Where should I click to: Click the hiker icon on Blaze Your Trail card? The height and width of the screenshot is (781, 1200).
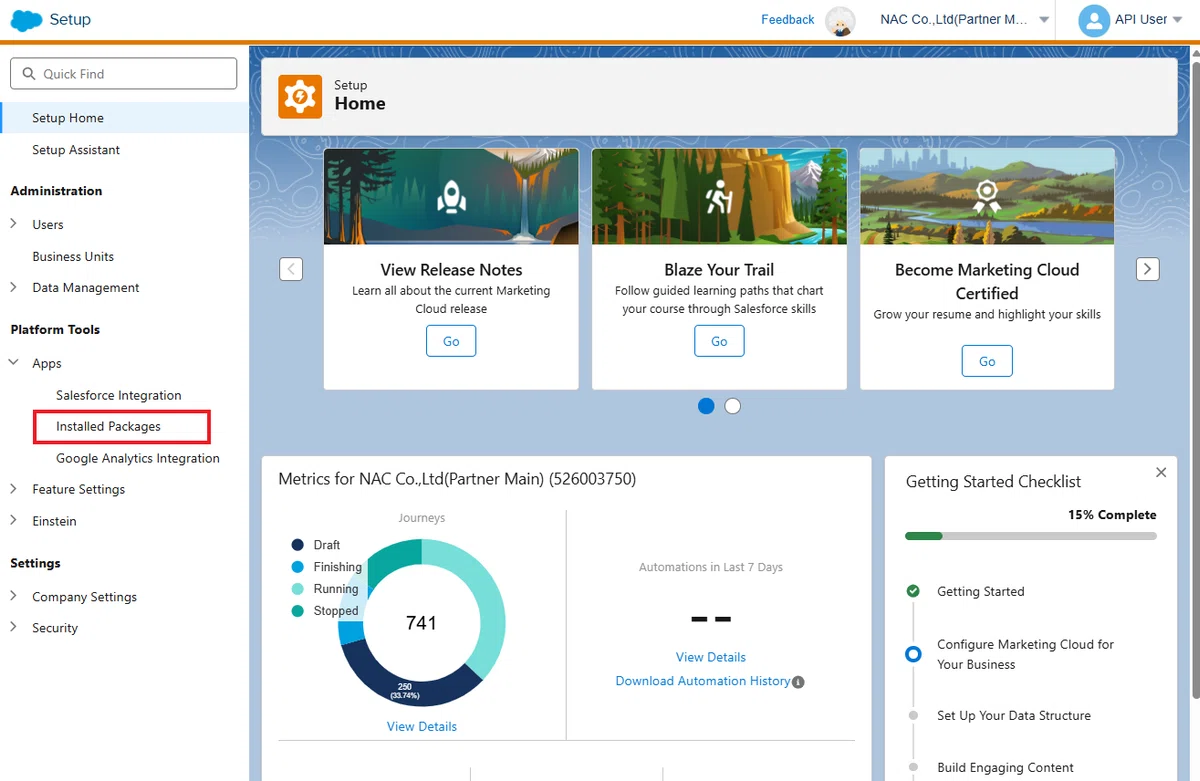click(x=719, y=197)
